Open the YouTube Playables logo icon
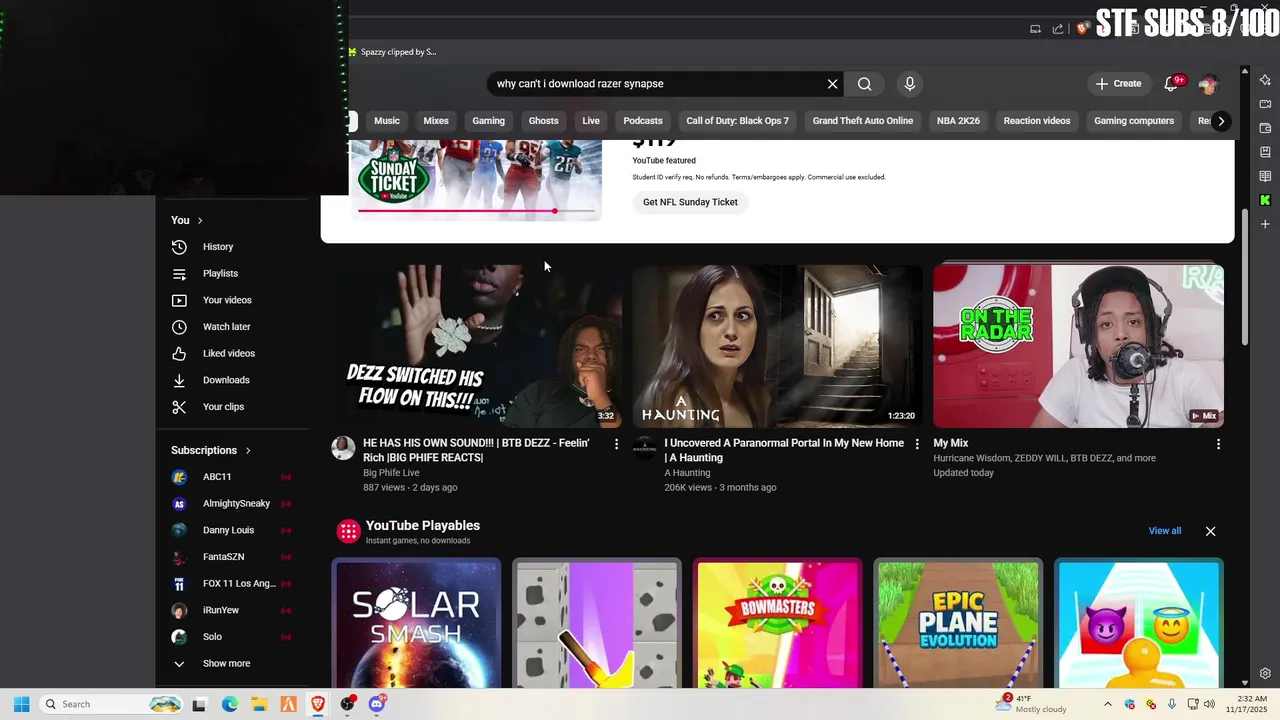This screenshot has width=1280, height=720. (x=348, y=531)
